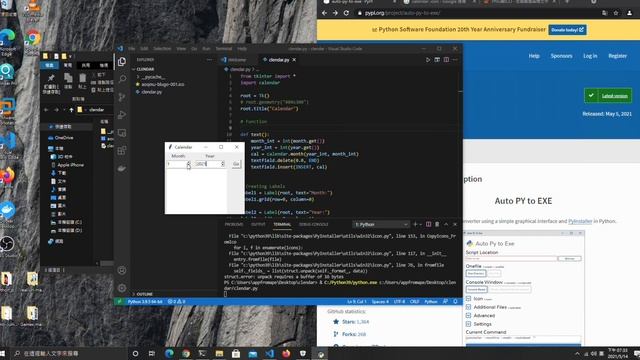The width and height of the screenshot is (640, 360).
Task: Open the Windows Start menu
Action: [x=2, y=353]
